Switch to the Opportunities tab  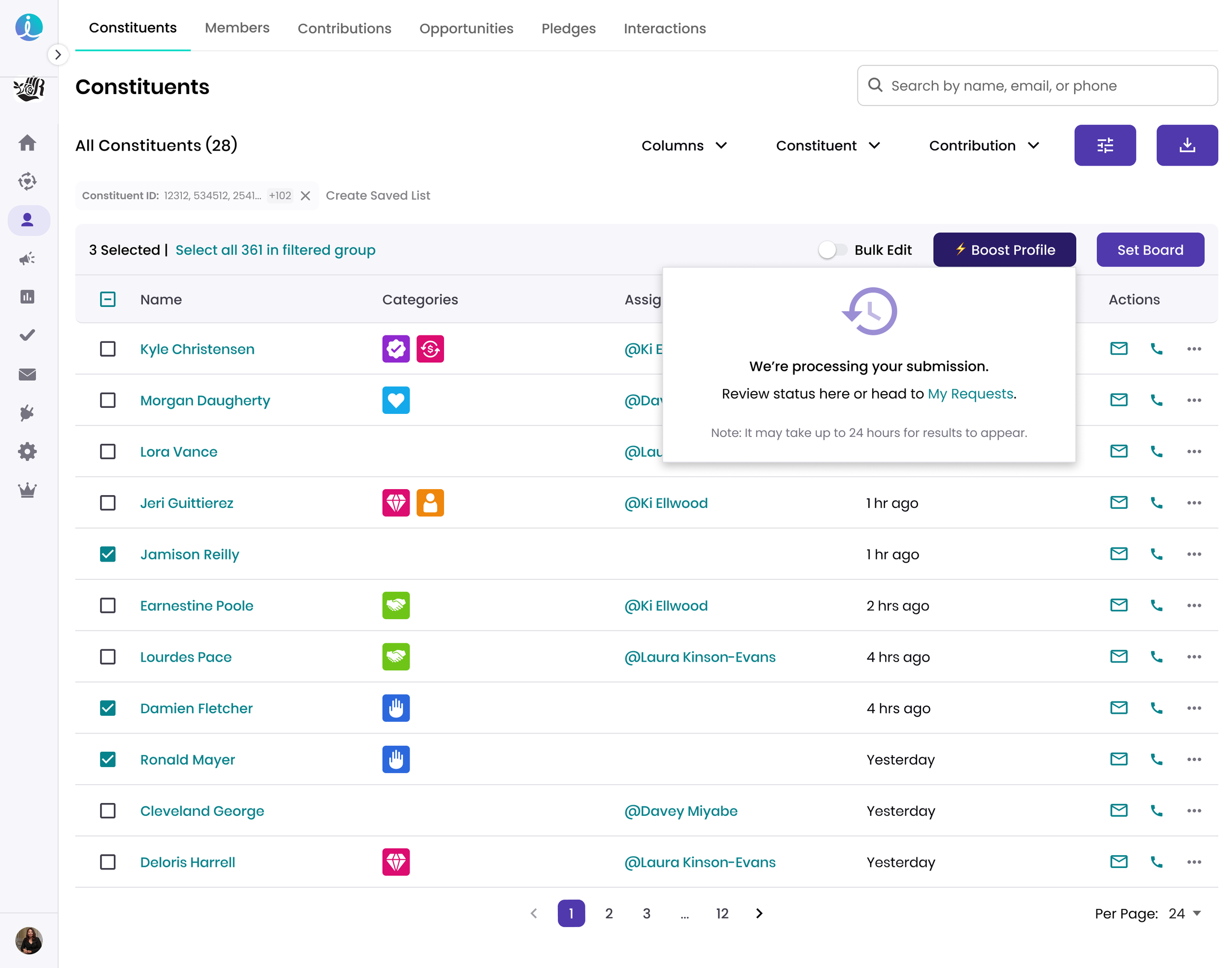(x=466, y=29)
